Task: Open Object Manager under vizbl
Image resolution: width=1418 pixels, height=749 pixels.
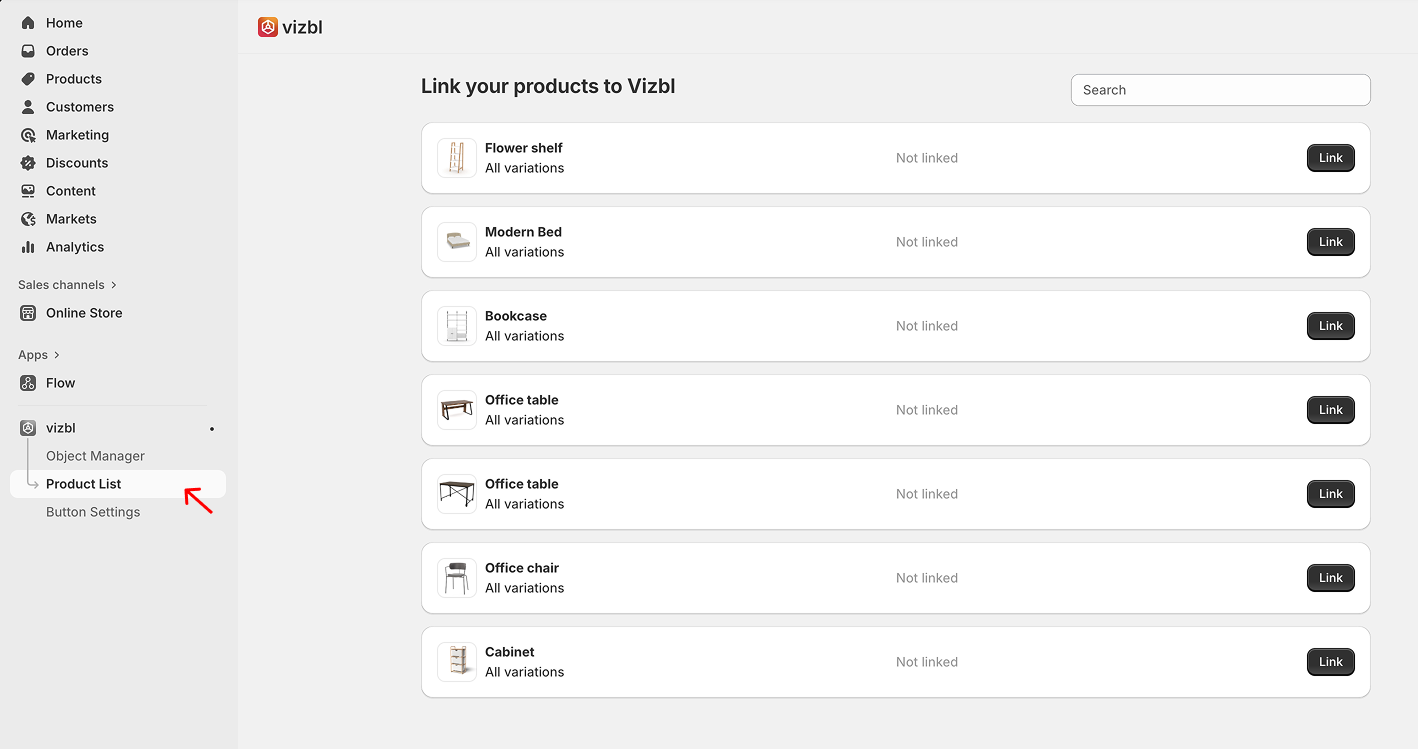Action: click(95, 456)
